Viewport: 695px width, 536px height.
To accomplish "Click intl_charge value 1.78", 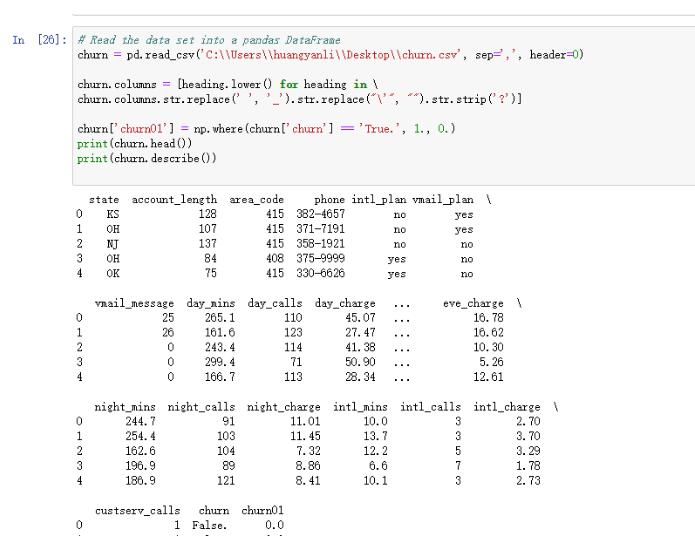I will pos(528,466).
